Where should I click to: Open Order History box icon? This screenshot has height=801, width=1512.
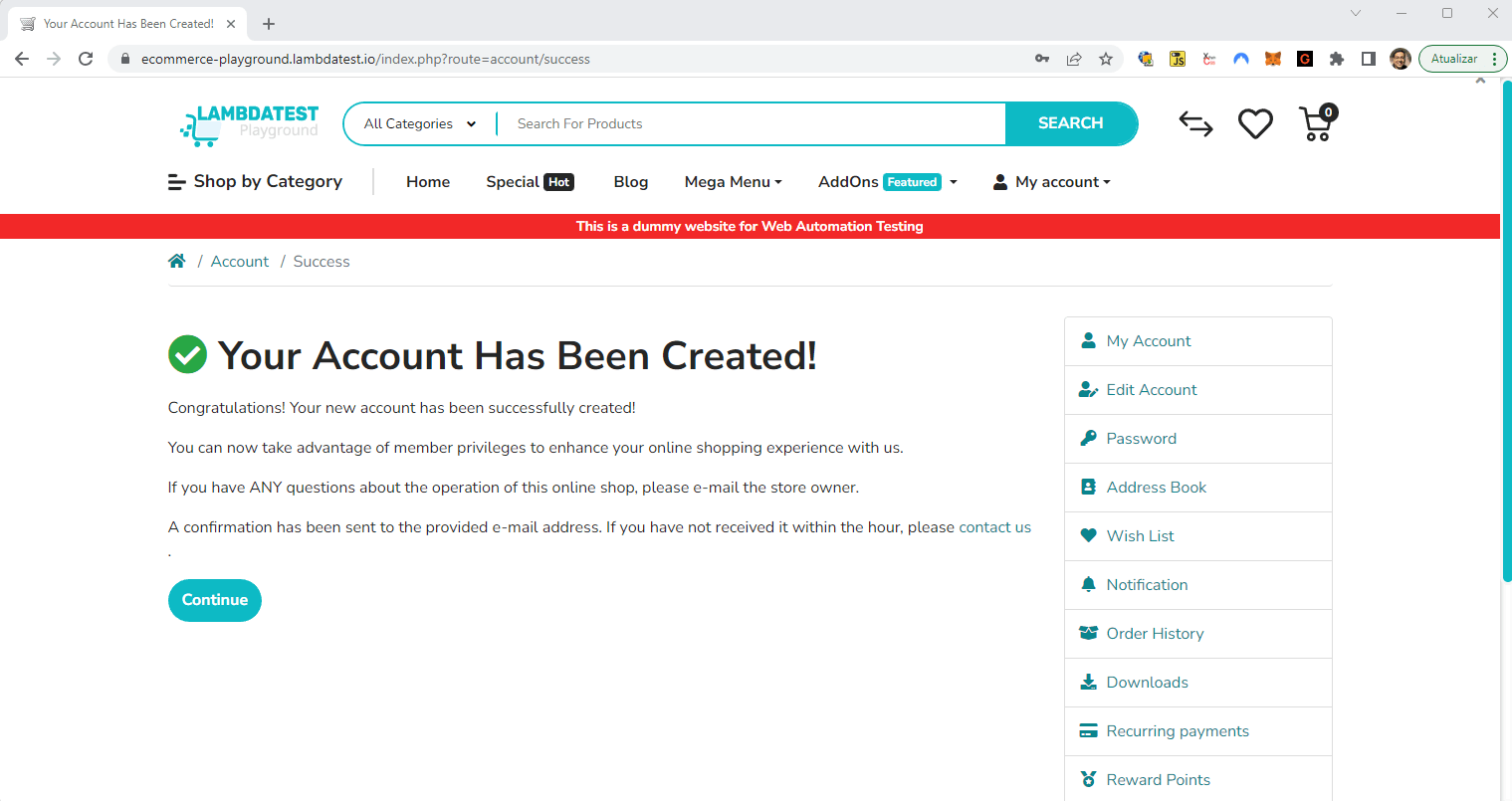(x=1088, y=633)
